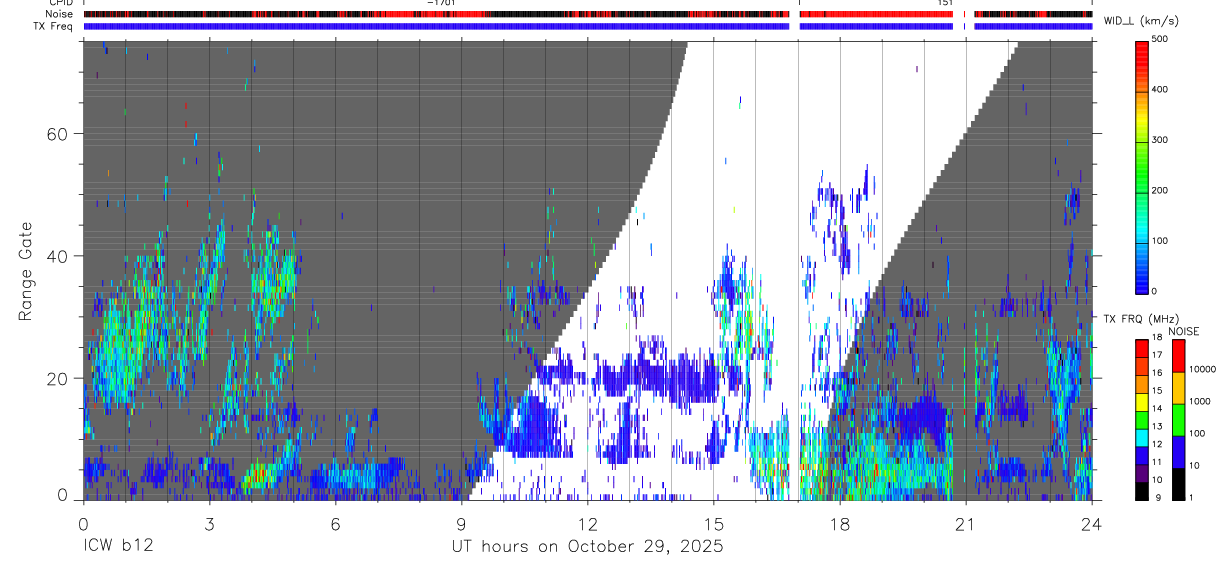
Task: Click the 'Range Gate' y-axis title
Action: pos(25,270)
